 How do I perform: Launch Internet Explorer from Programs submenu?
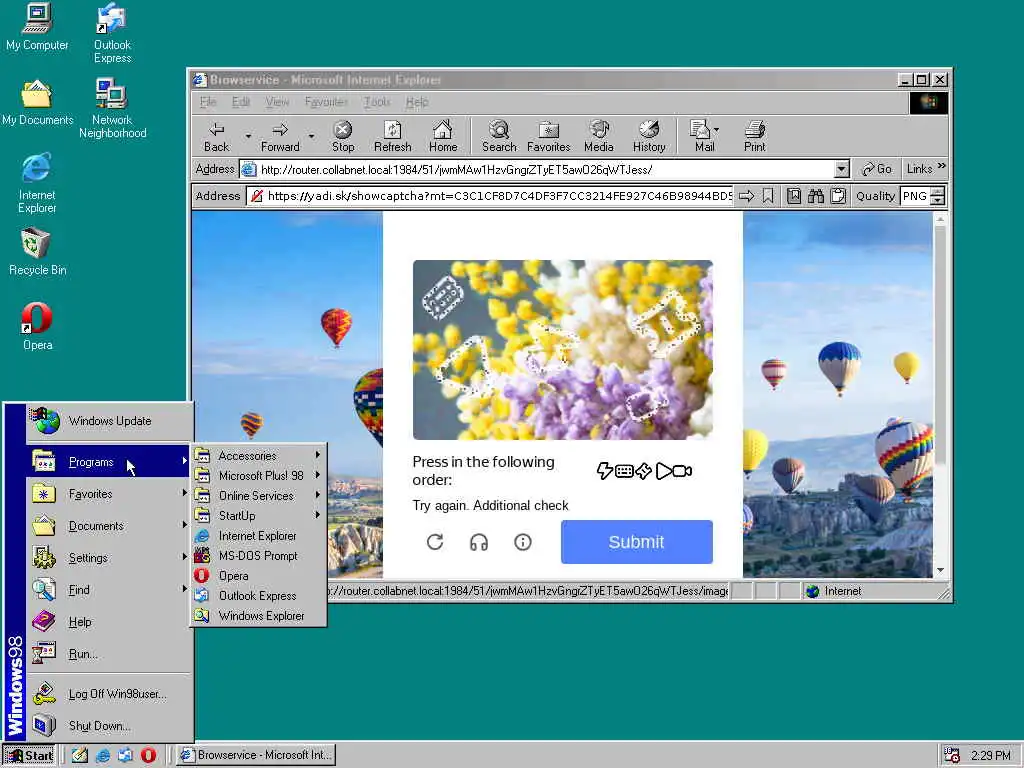click(x=259, y=536)
